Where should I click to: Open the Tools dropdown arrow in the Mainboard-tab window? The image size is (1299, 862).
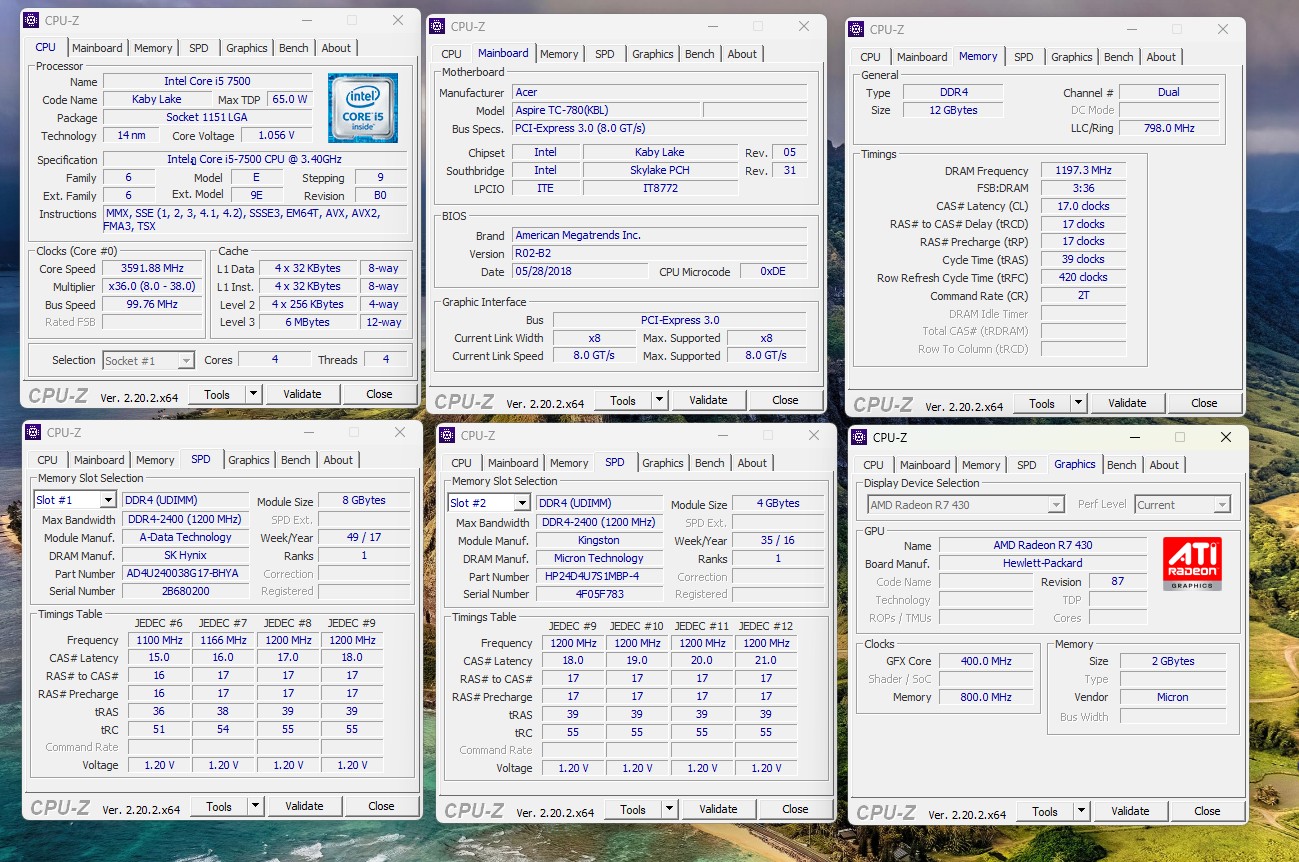tap(659, 400)
